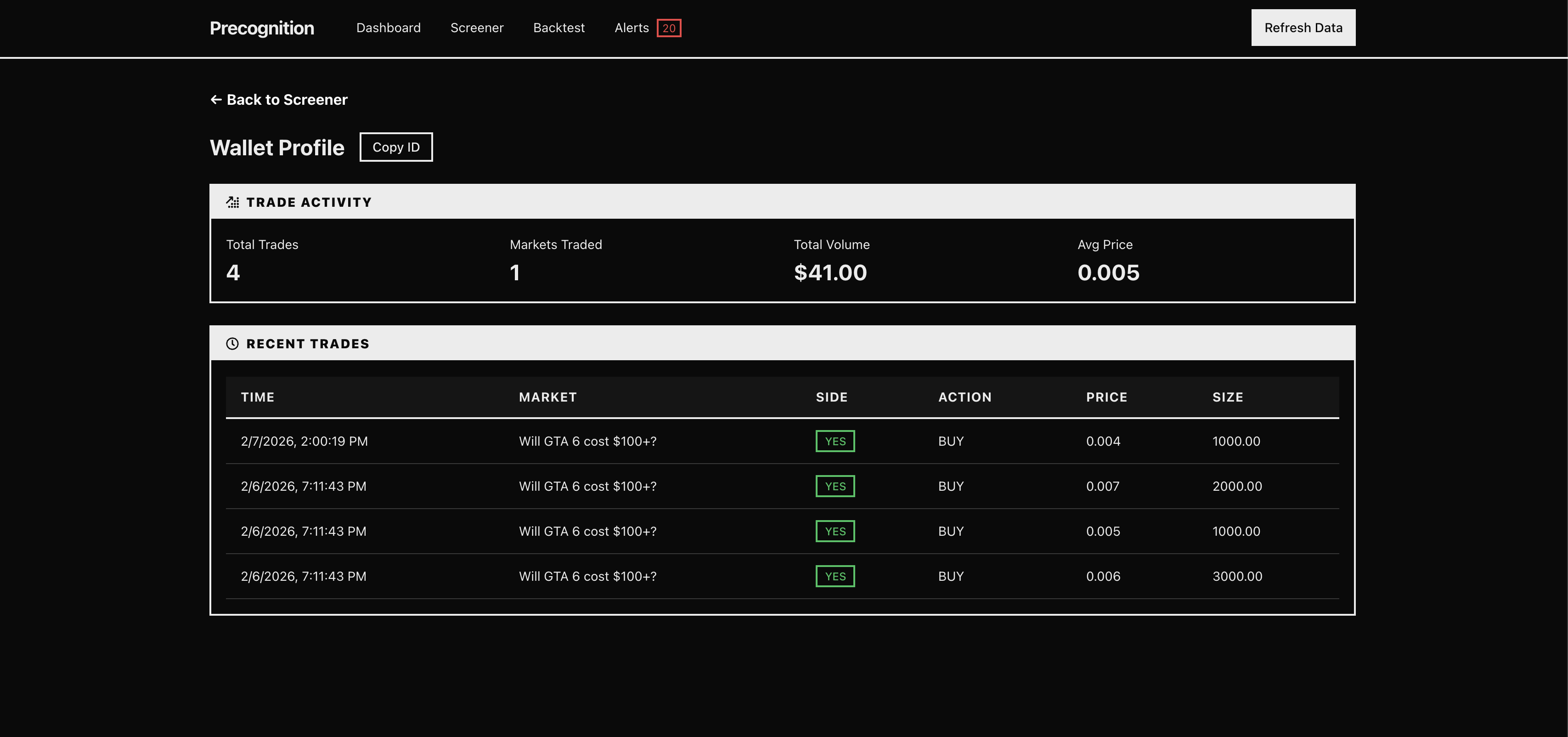Viewport: 1568px width, 737px height.
Task: Click the back arrow icon
Action: [x=215, y=99]
